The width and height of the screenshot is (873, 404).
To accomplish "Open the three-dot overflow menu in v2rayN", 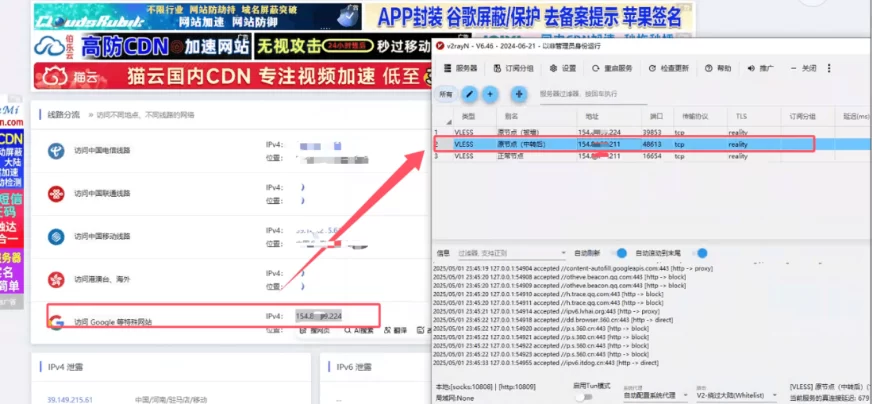I will 829,68.
